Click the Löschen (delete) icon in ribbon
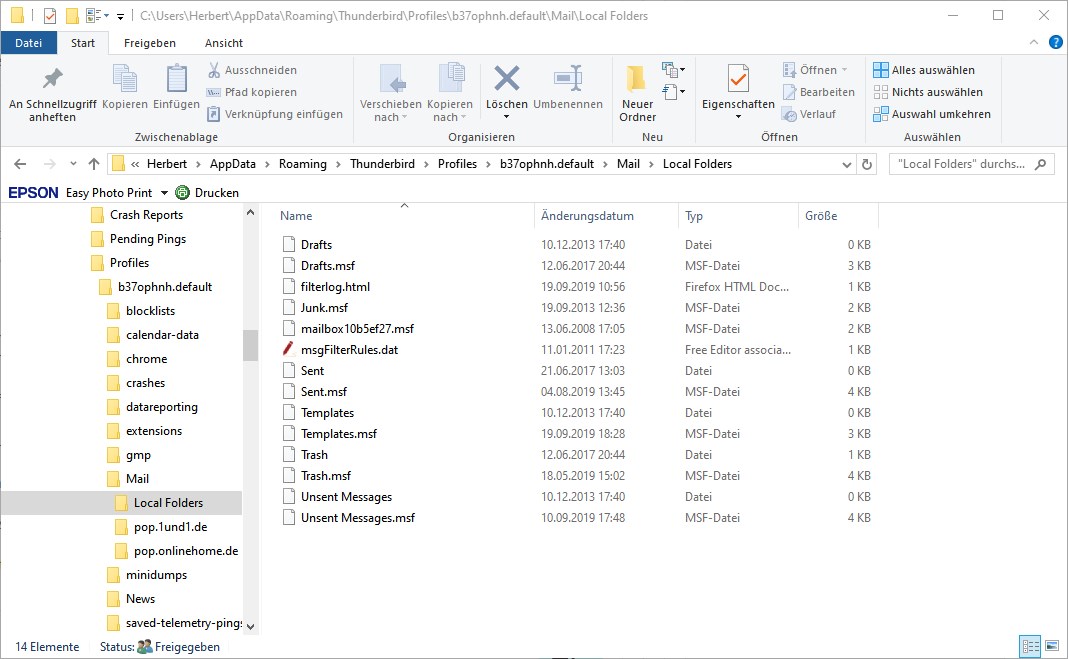The image size is (1068, 659). coord(507,80)
